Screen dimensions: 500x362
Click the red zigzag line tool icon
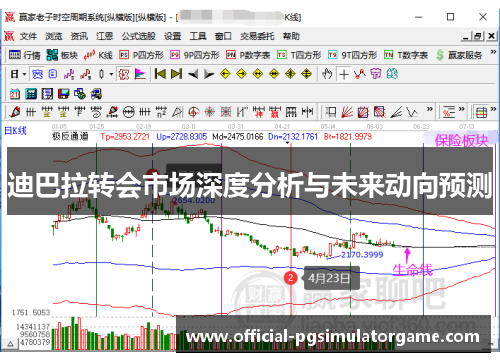click(360, 74)
